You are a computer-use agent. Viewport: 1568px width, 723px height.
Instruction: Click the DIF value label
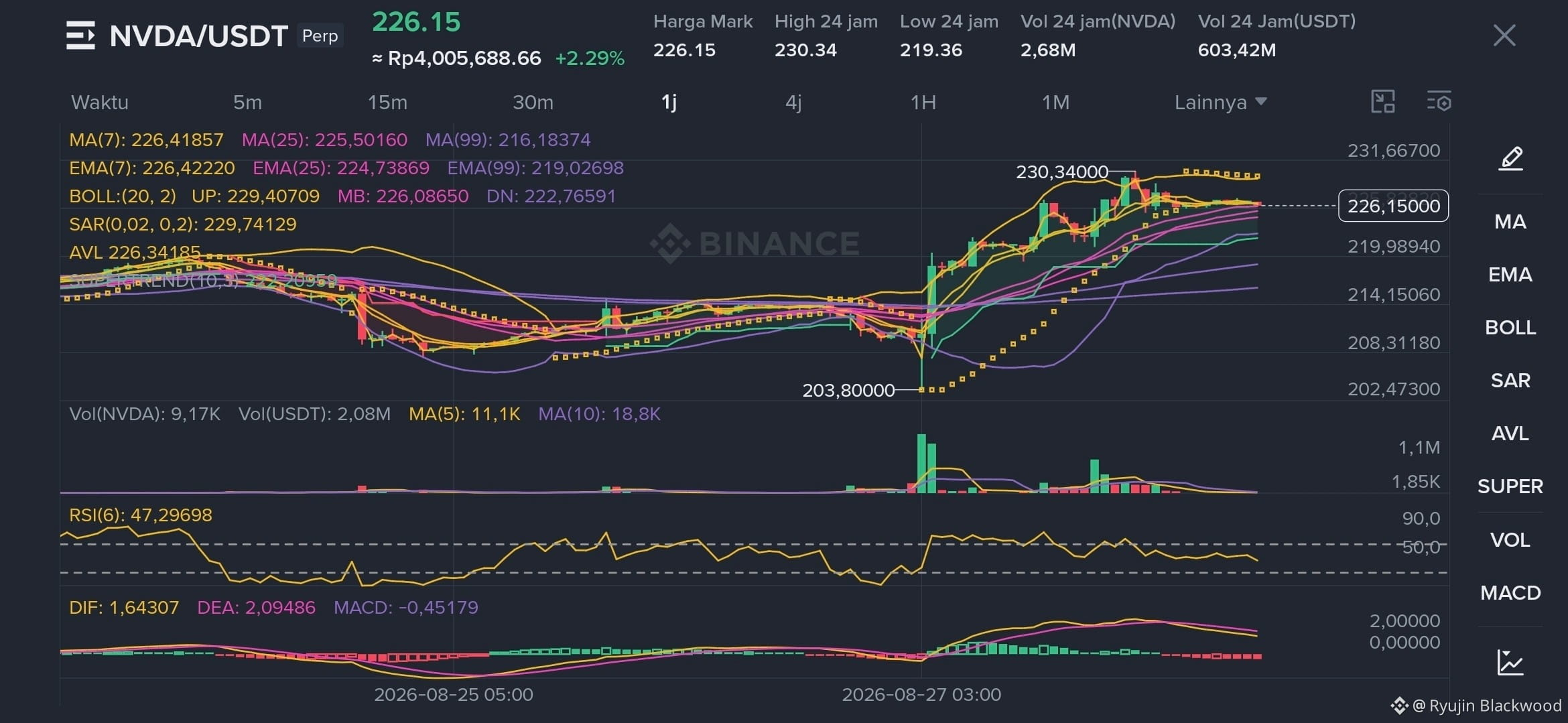[124, 608]
